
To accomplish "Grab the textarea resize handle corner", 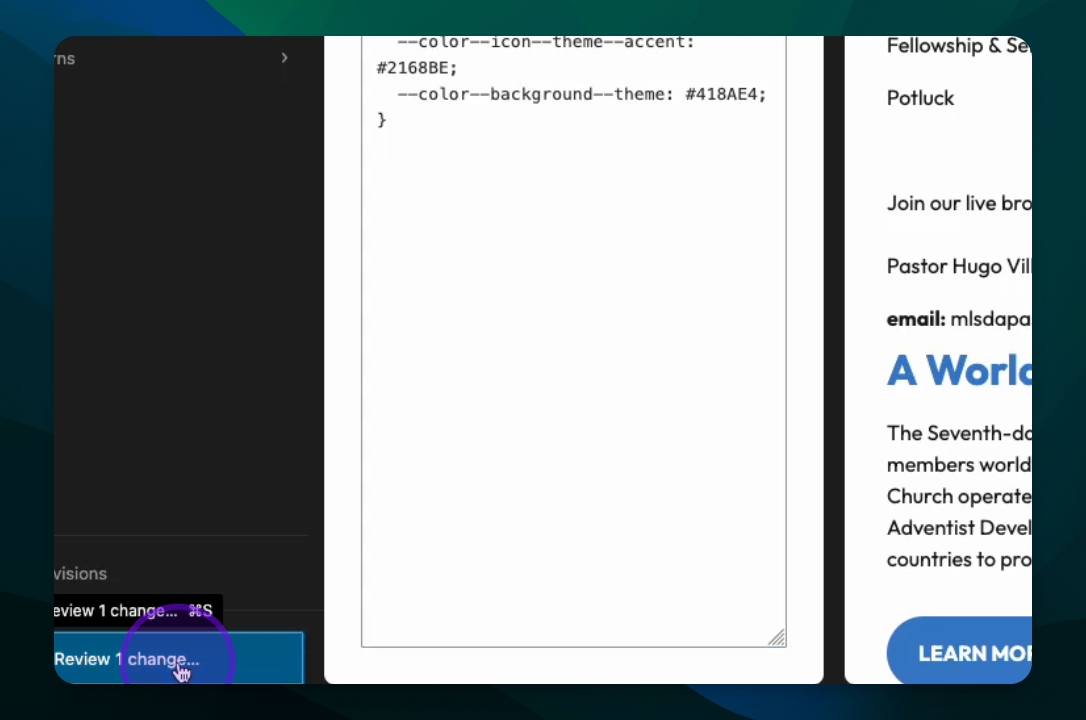I will point(776,638).
